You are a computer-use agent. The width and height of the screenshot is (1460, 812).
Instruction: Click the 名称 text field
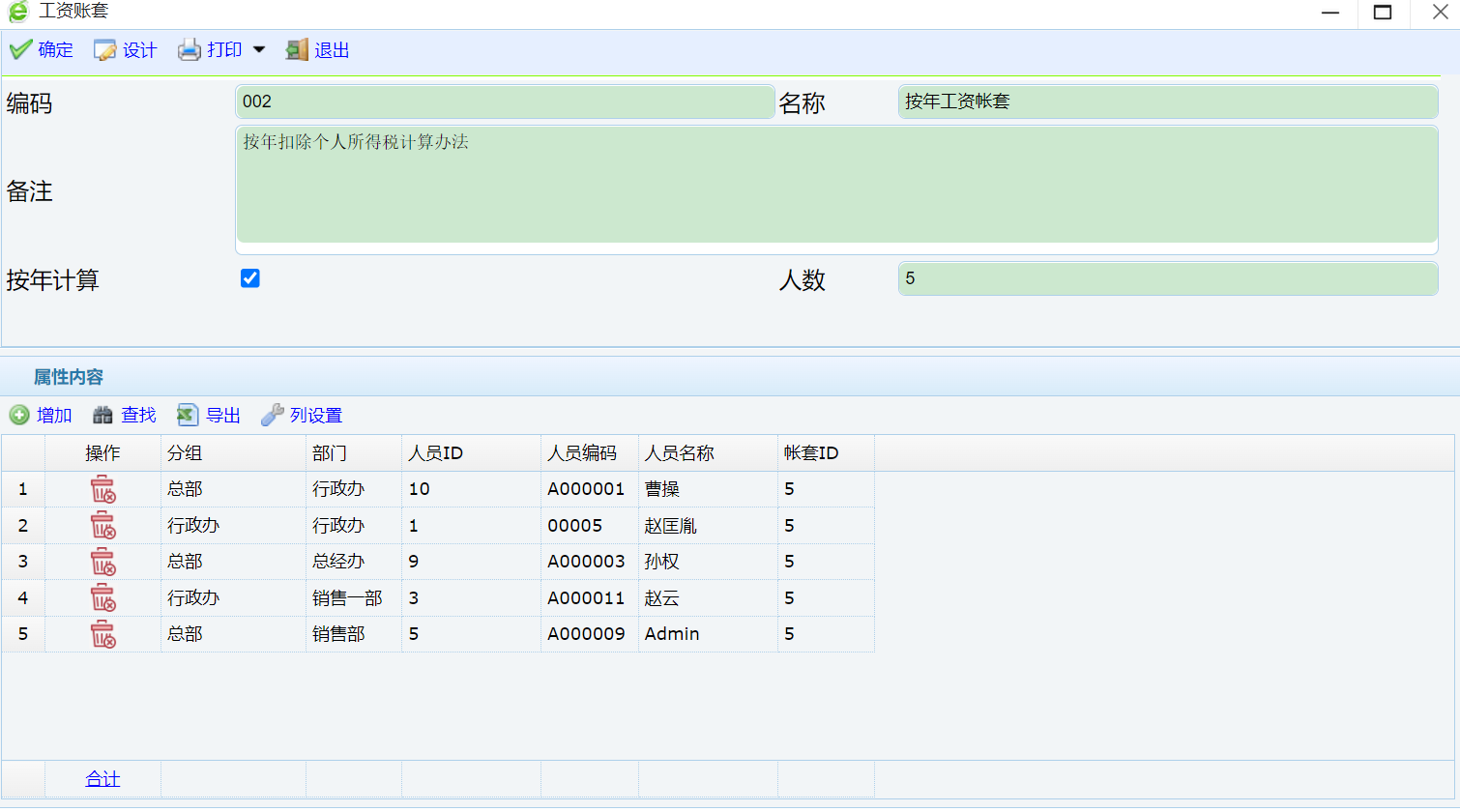tap(1167, 101)
